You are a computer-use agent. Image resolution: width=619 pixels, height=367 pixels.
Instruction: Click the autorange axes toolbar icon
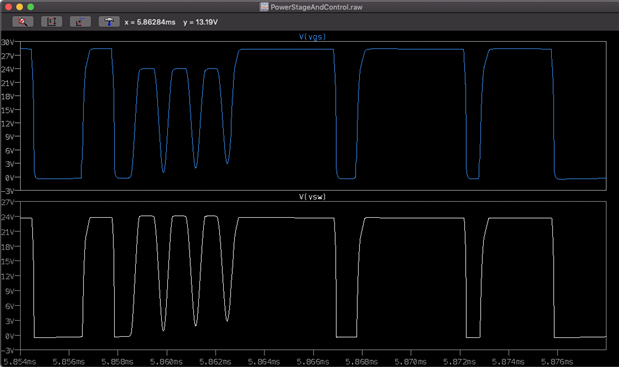pos(51,22)
